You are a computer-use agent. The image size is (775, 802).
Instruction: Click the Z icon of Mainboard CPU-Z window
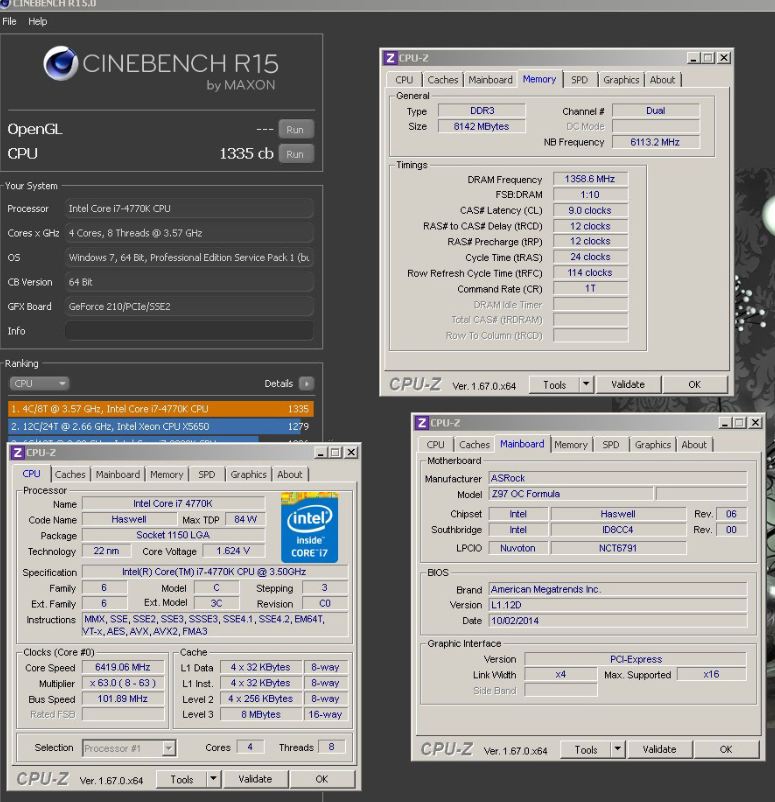(x=422, y=422)
